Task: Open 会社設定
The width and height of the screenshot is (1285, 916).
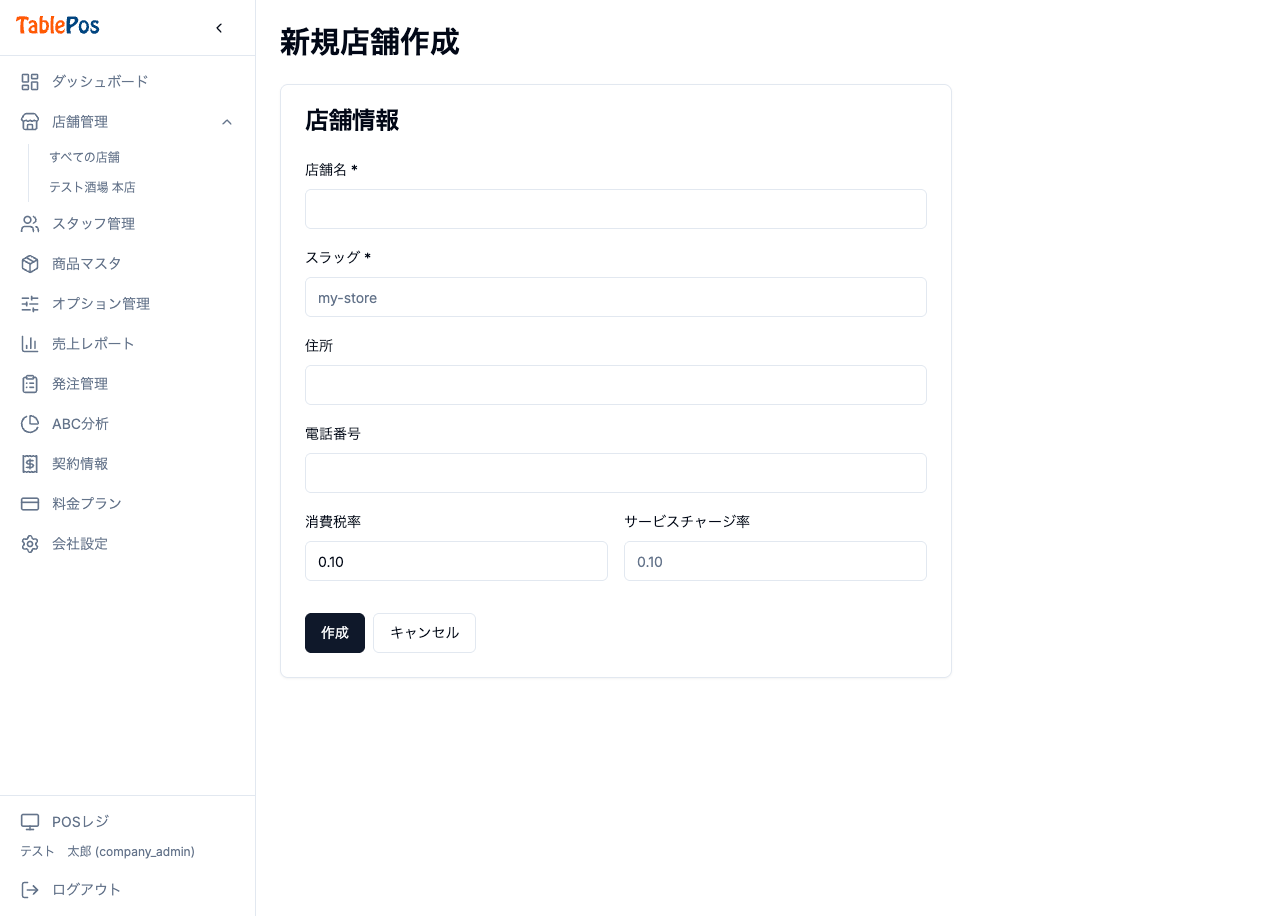Action: 127,544
